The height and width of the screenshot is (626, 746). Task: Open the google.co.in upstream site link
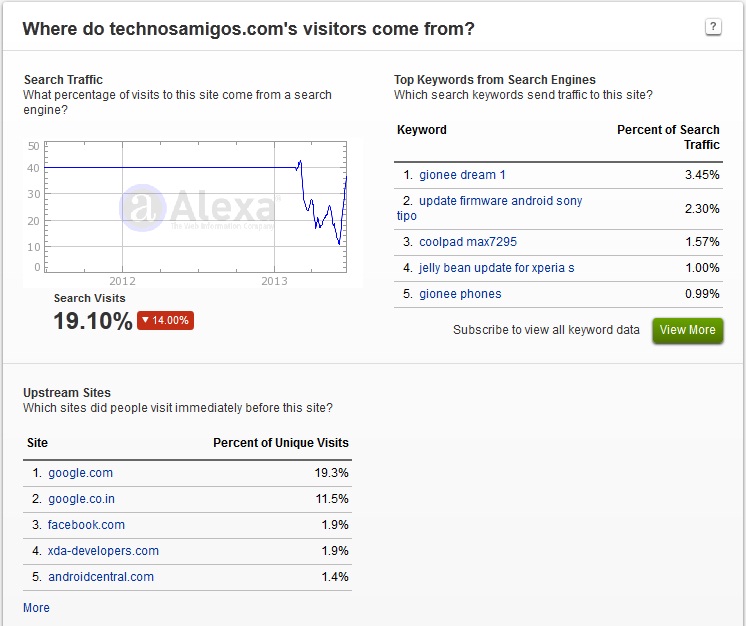point(81,499)
